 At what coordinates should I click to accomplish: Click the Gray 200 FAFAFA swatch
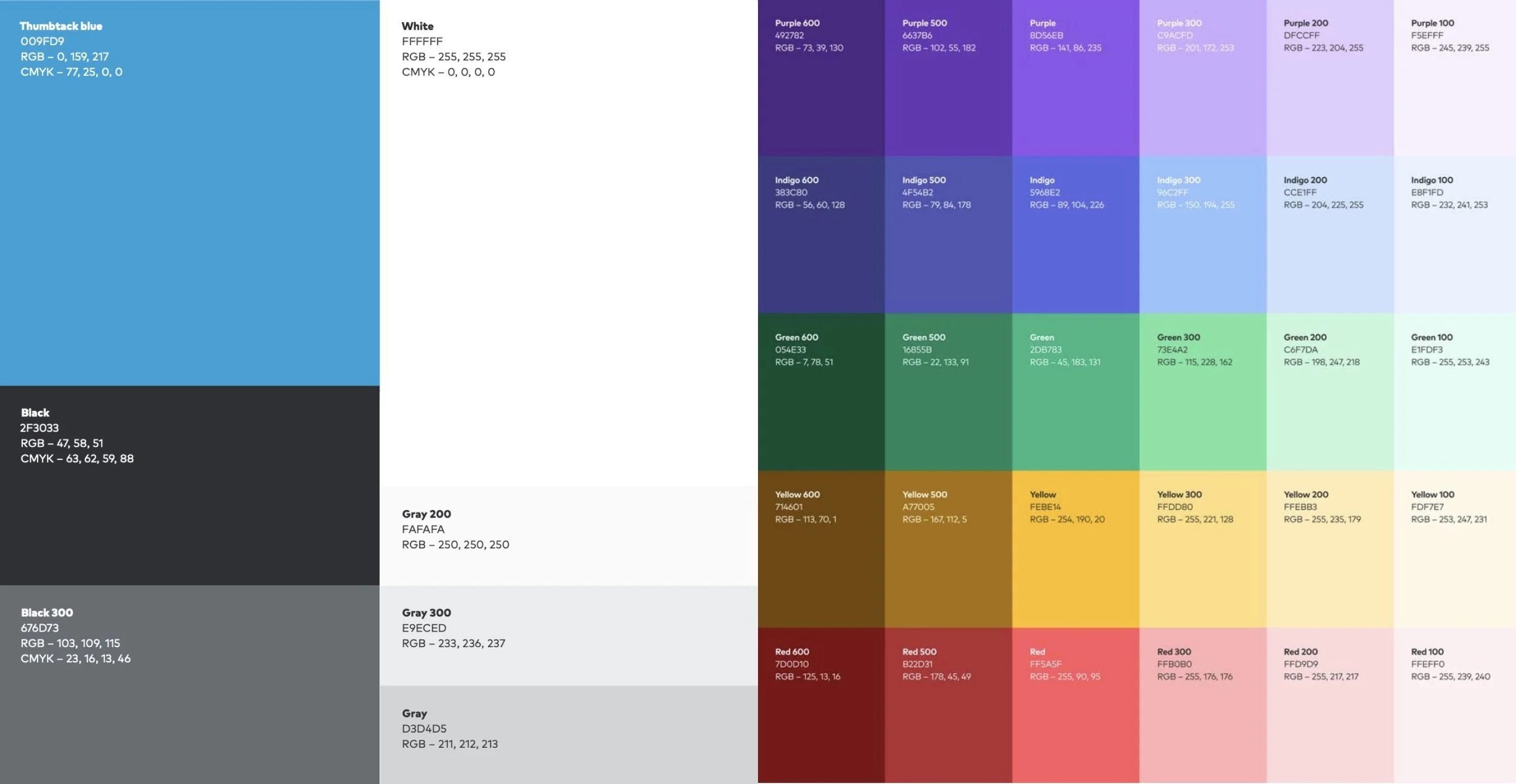(568, 536)
